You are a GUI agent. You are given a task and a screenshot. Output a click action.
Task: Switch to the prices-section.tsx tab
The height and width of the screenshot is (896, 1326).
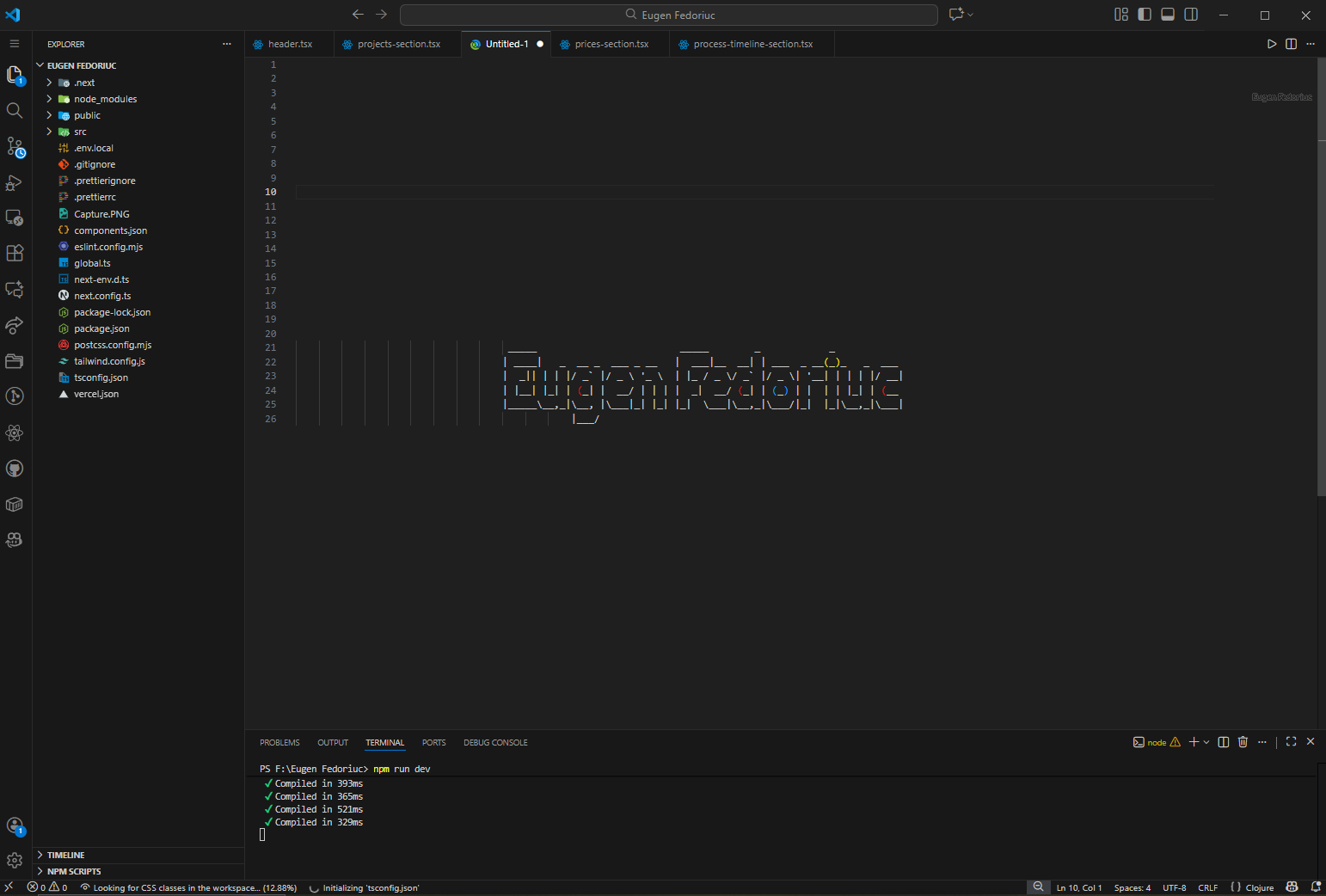[611, 44]
